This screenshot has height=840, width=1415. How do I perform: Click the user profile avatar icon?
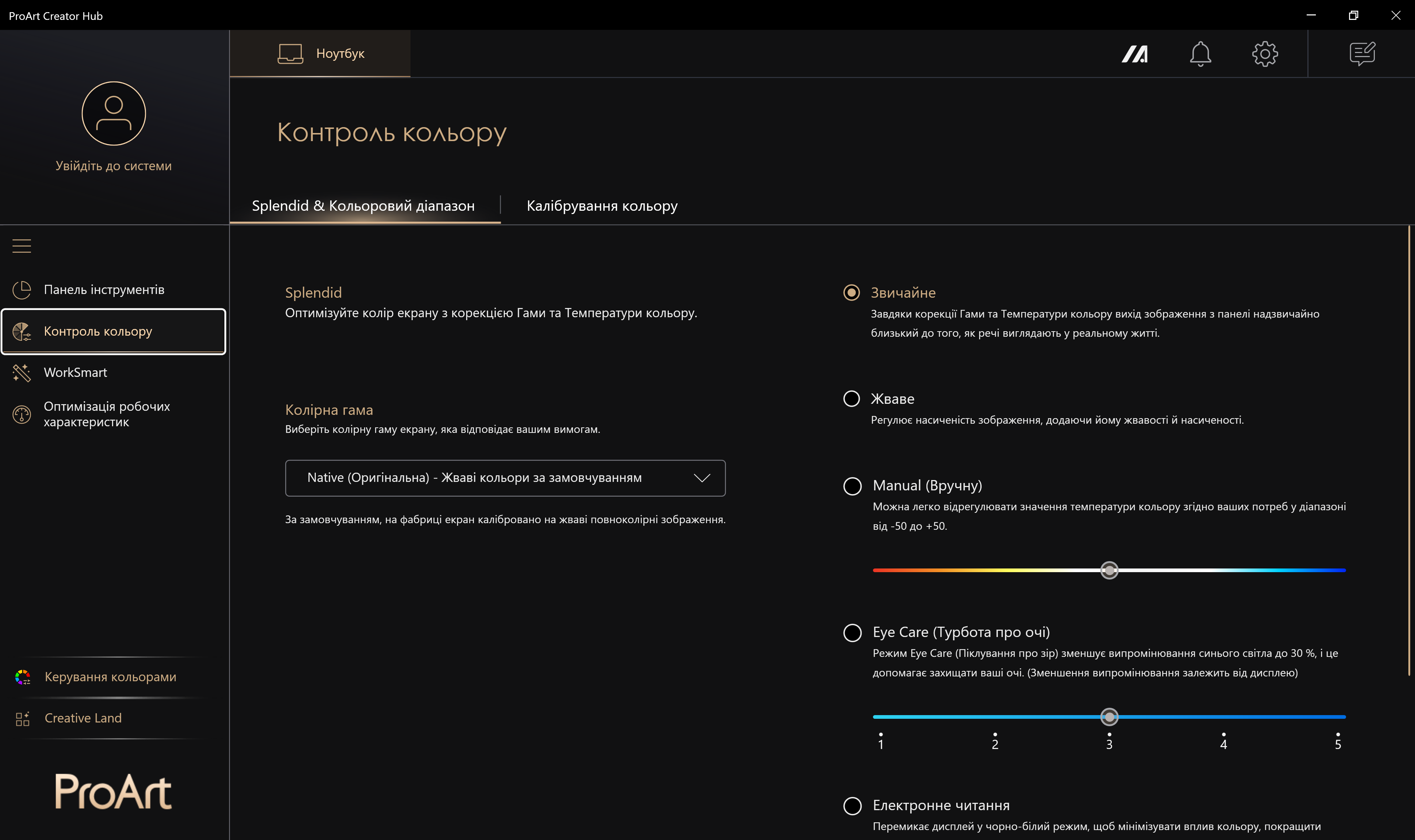pos(114,113)
